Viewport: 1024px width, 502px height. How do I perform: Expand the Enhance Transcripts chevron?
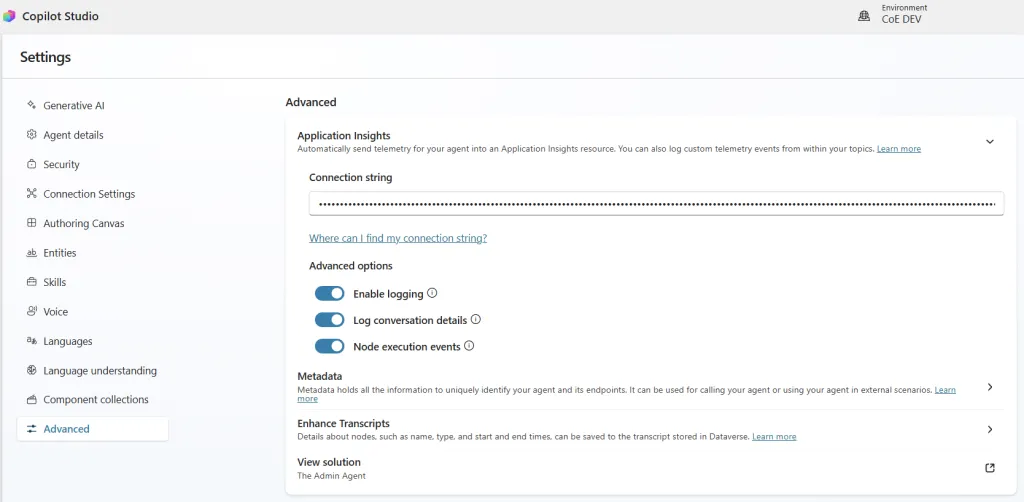990,430
